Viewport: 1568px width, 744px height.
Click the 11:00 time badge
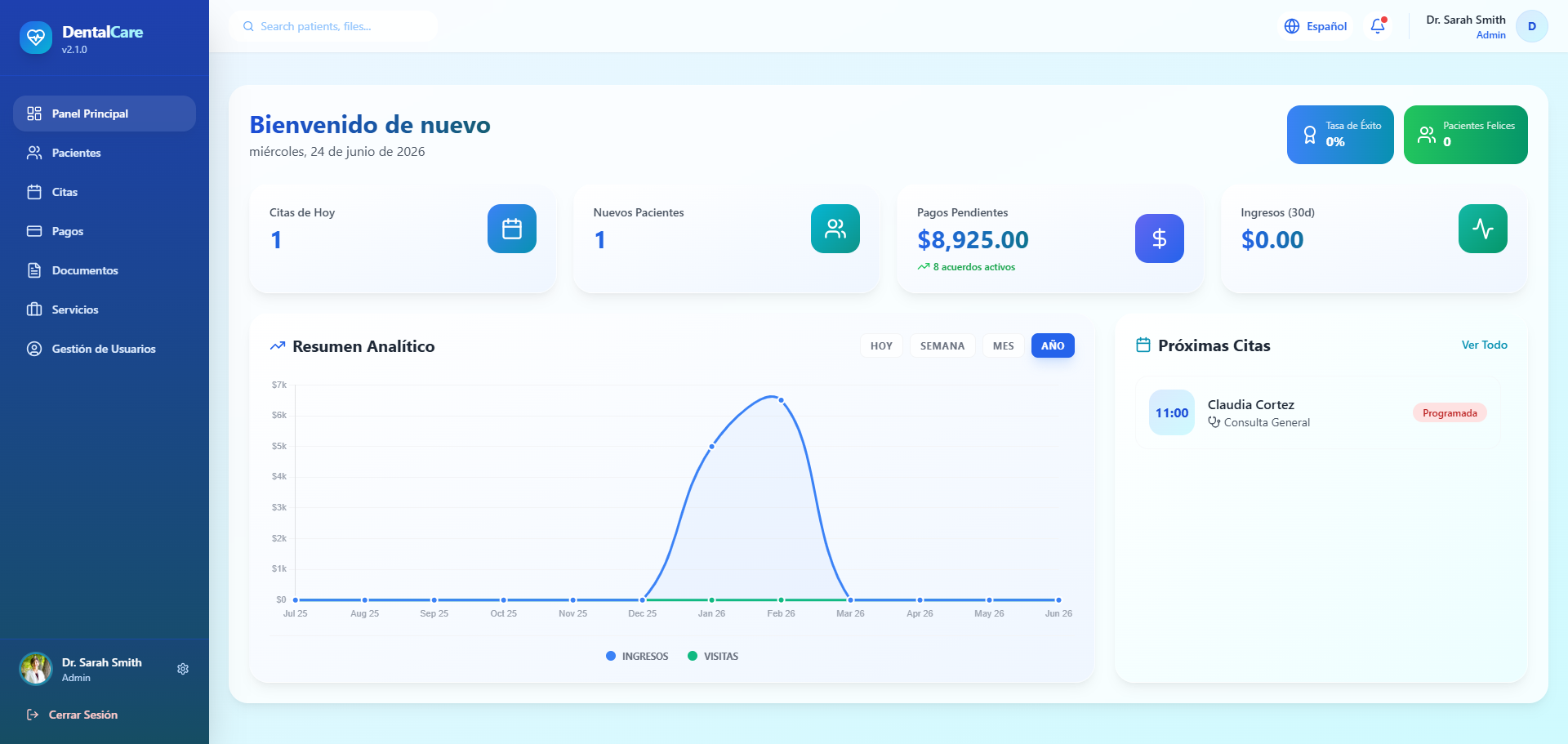[x=1172, y=412]
